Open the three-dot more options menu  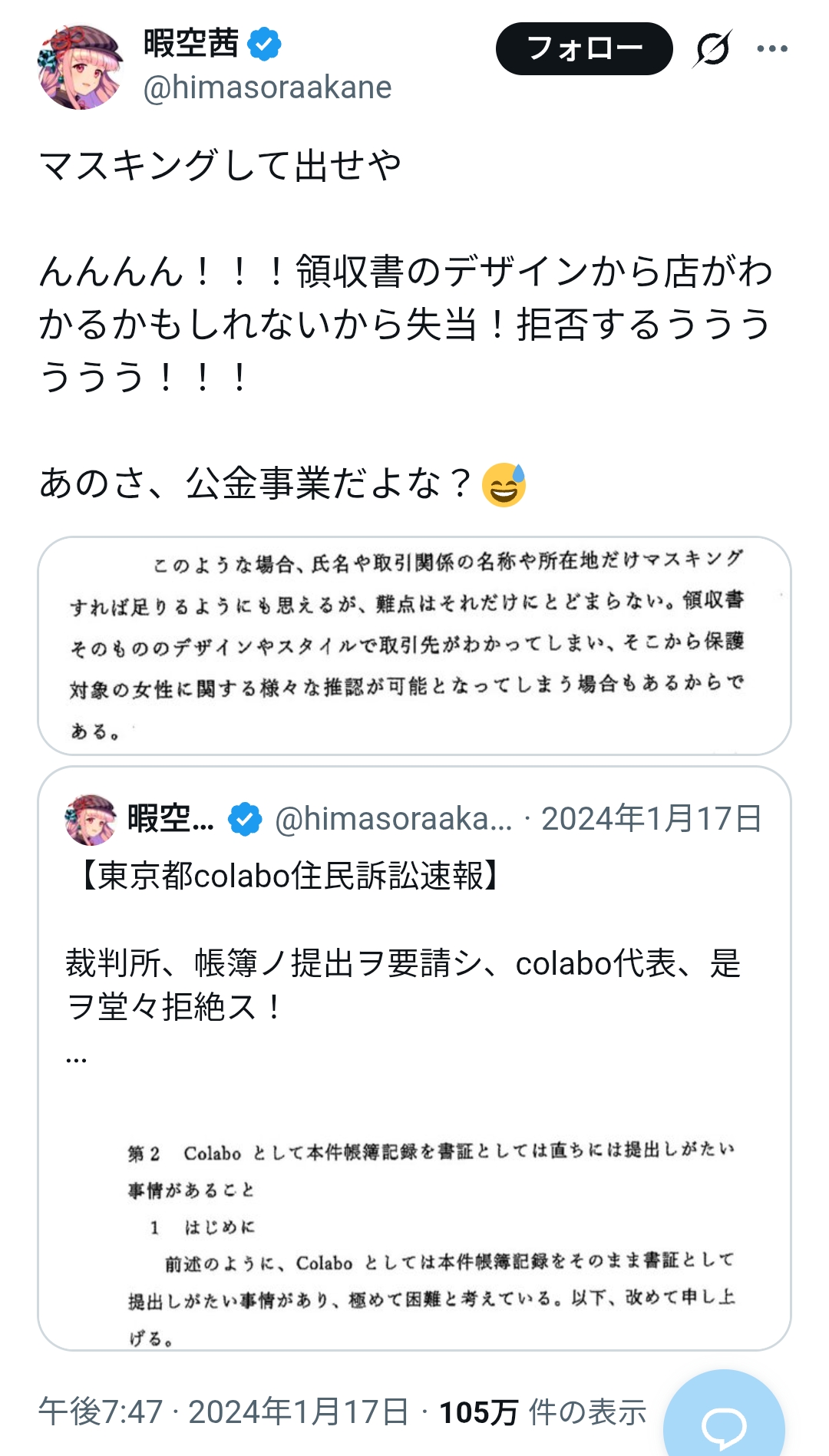click(771, 49)
